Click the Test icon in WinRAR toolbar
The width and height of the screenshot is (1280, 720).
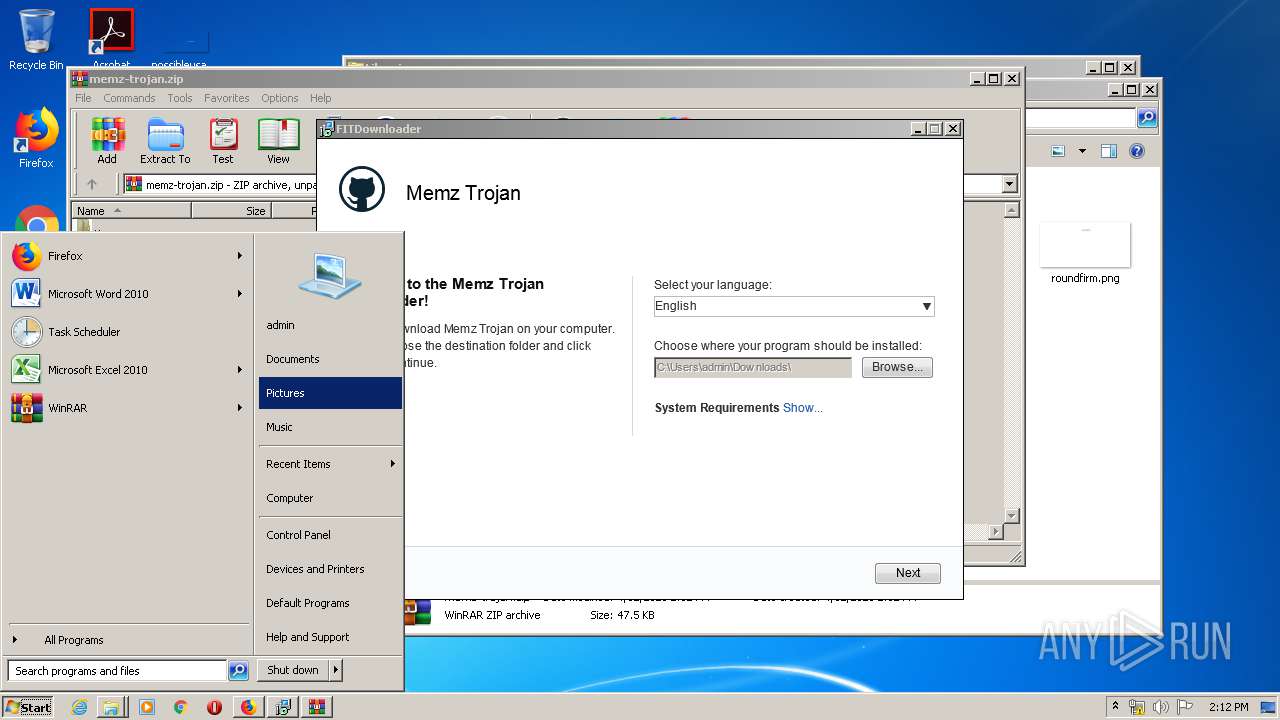(223, 141)
